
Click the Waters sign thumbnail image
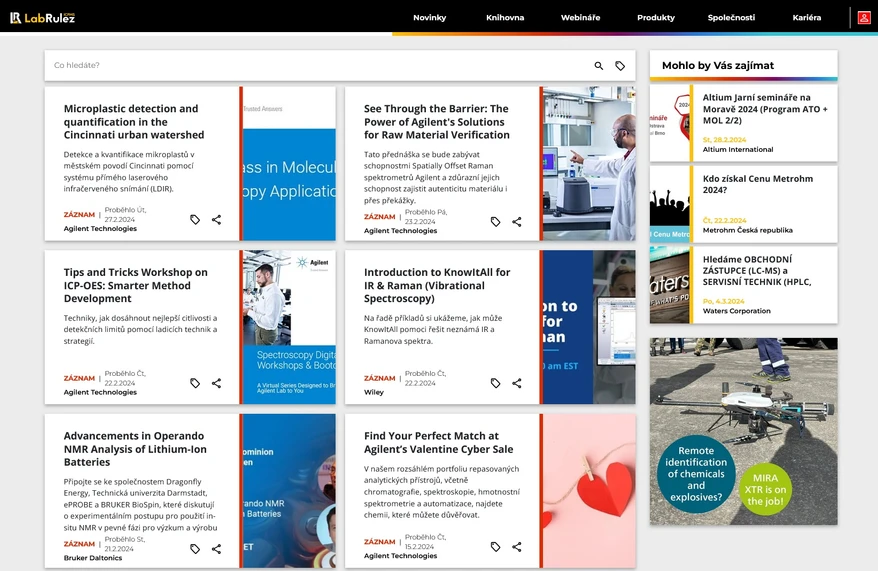[x=670, y=285]
